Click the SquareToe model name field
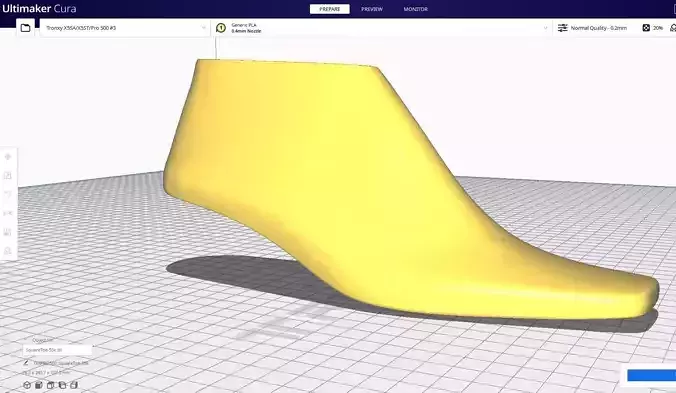The height and width of the screenshot is (393, 676). pos(57,350)
